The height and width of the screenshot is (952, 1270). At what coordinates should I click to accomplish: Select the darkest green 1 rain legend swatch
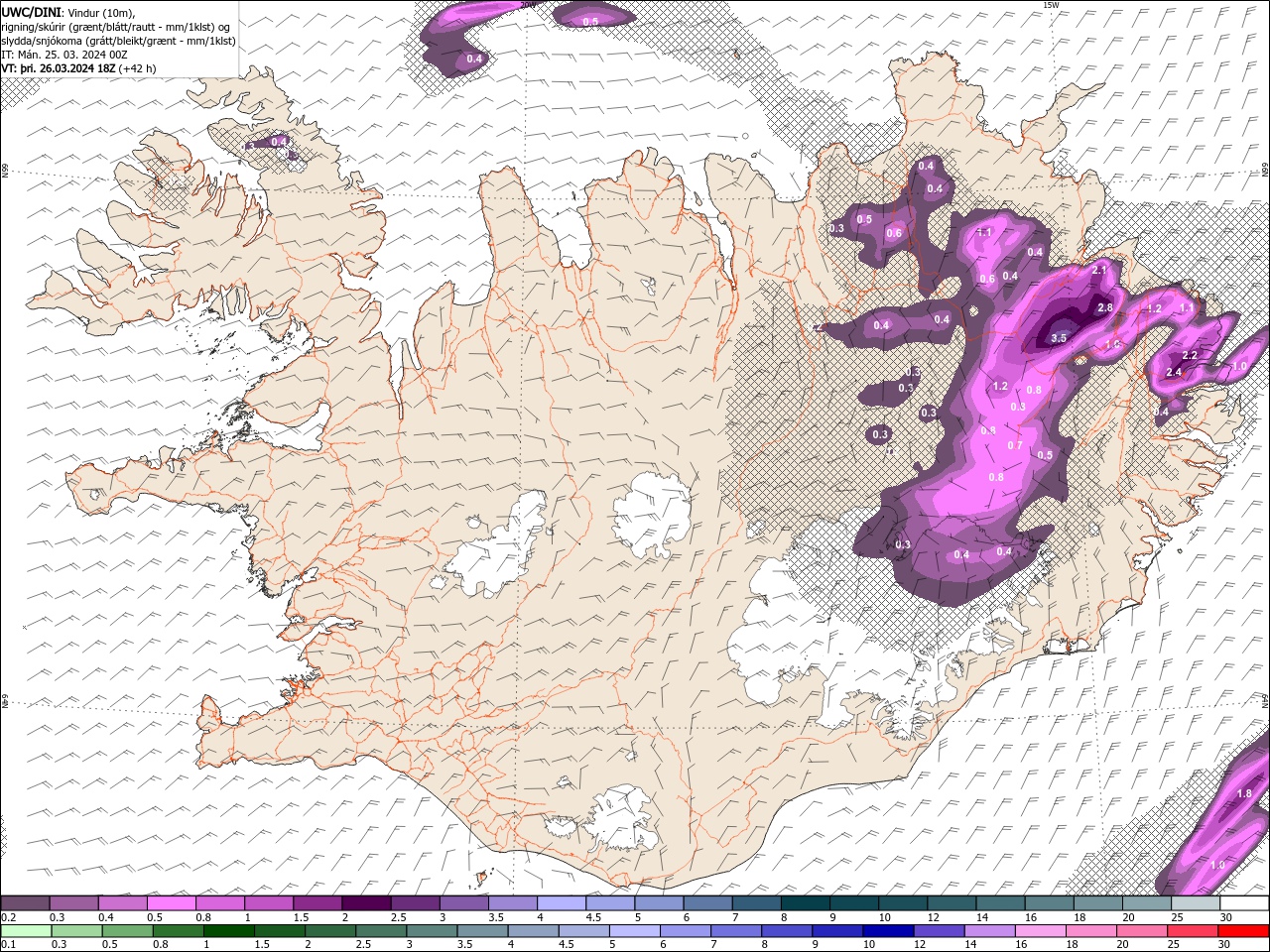point(228,930)
